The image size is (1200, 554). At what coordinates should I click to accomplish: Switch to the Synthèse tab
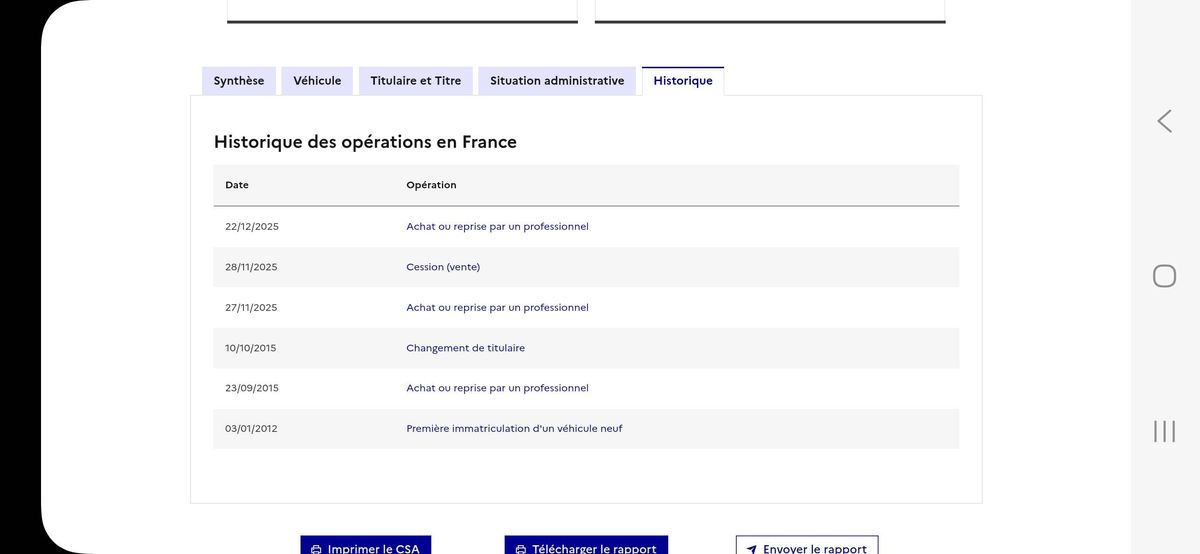239,81
